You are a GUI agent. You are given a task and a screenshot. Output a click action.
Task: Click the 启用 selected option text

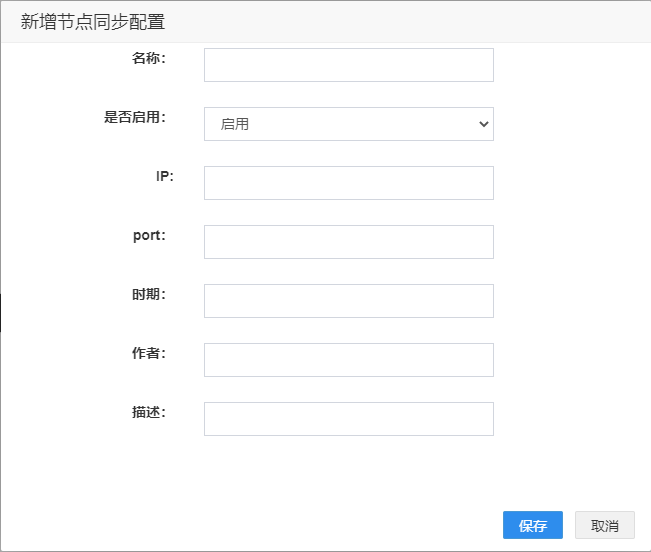coord(235,124)
